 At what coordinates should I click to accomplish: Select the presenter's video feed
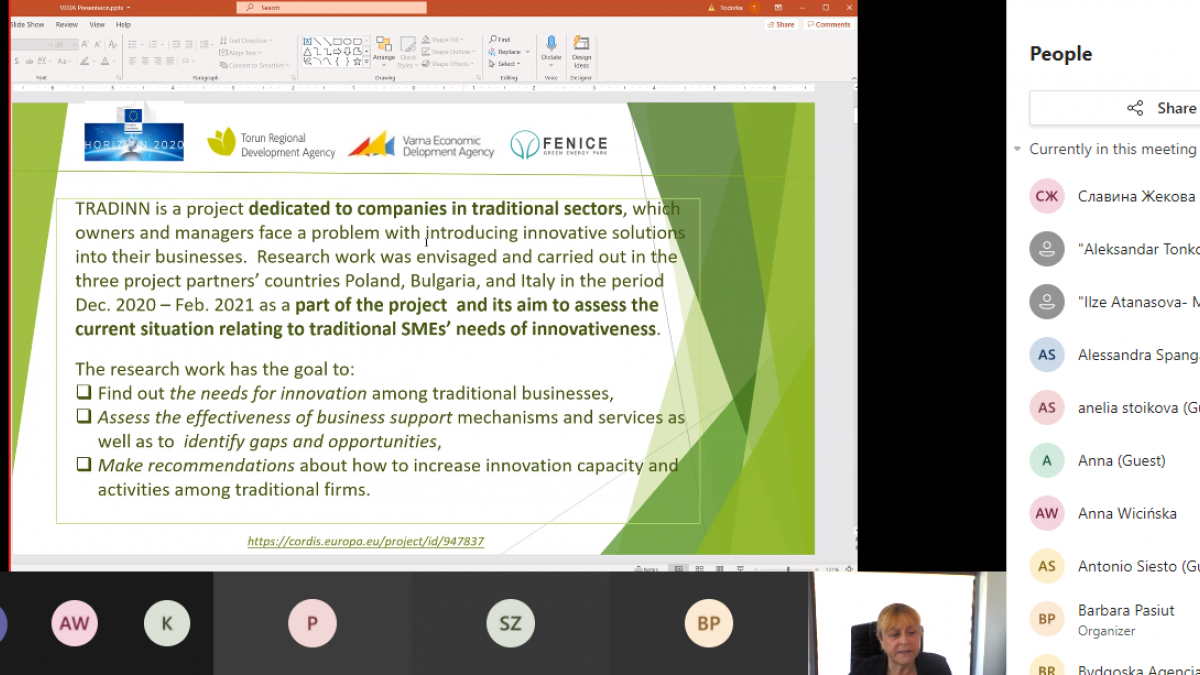pos(907,624)
